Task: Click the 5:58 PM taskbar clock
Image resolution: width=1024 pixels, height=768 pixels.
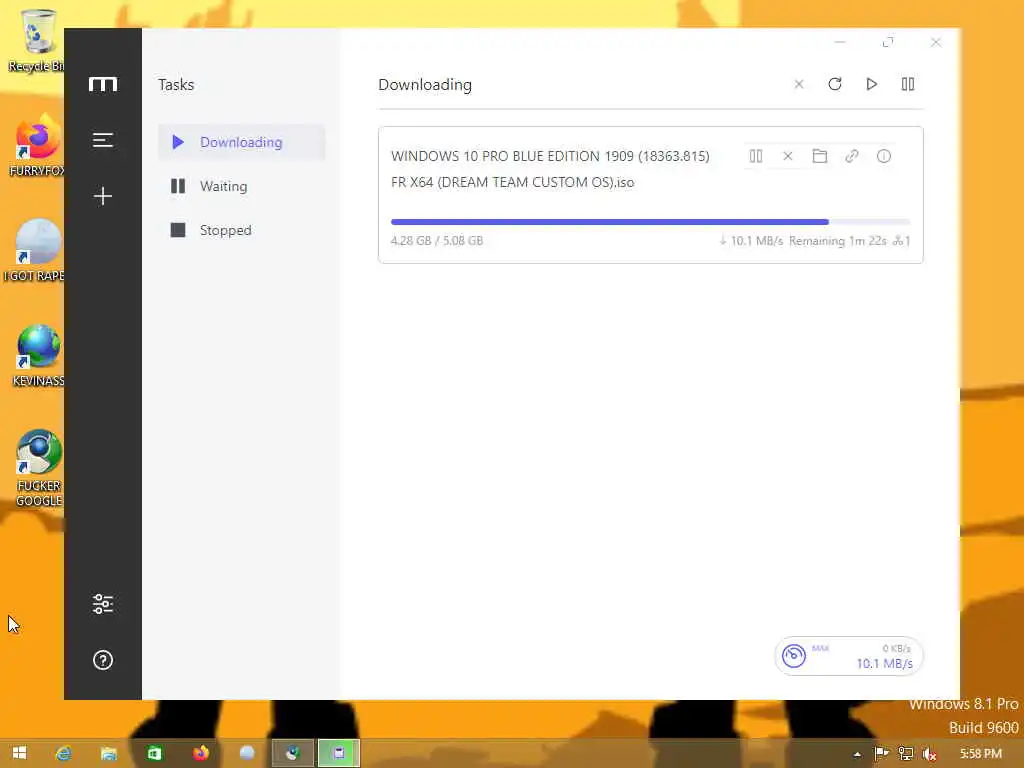Action: click(x=980, y=754)
